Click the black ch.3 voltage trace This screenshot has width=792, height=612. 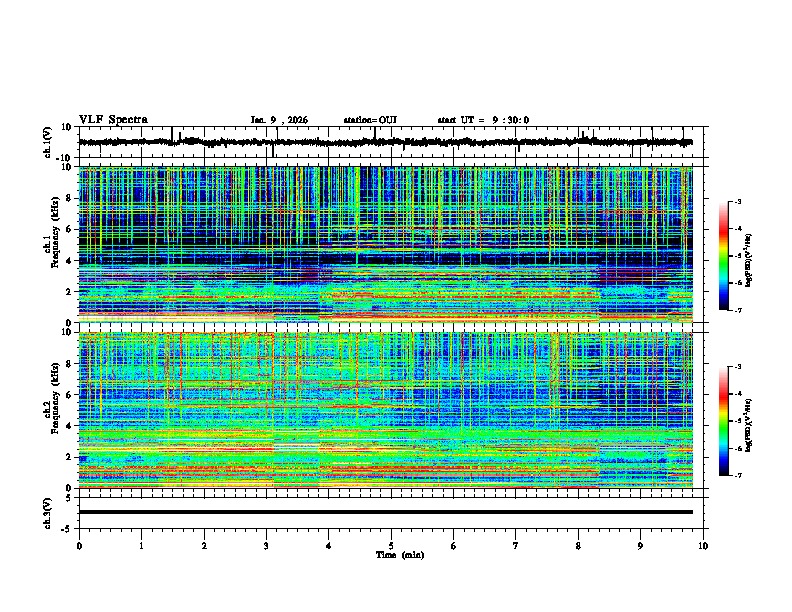coord(386,512)
